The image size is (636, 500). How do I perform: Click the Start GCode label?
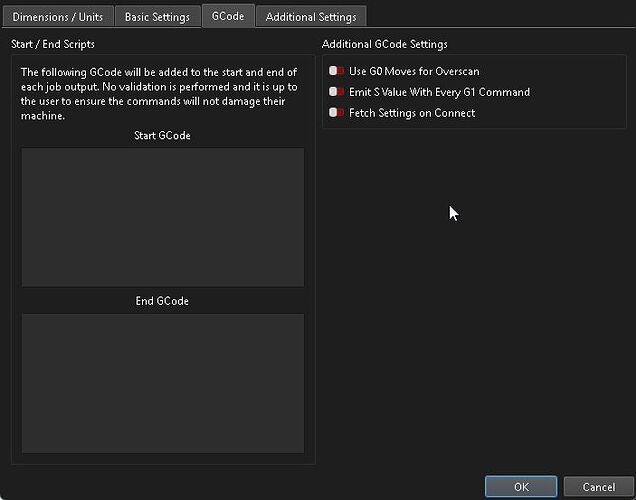(162, 135)
